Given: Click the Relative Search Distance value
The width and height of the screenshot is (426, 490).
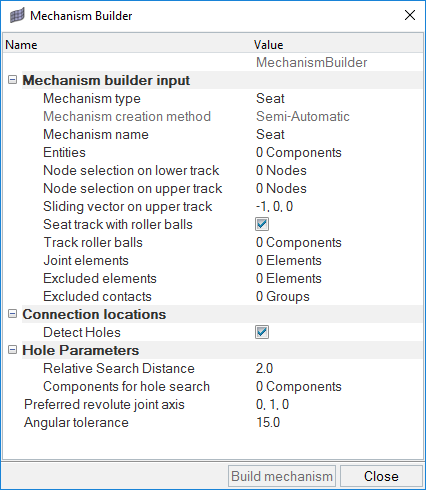Looking at the screenshot, I should click(x=338, y=368).
